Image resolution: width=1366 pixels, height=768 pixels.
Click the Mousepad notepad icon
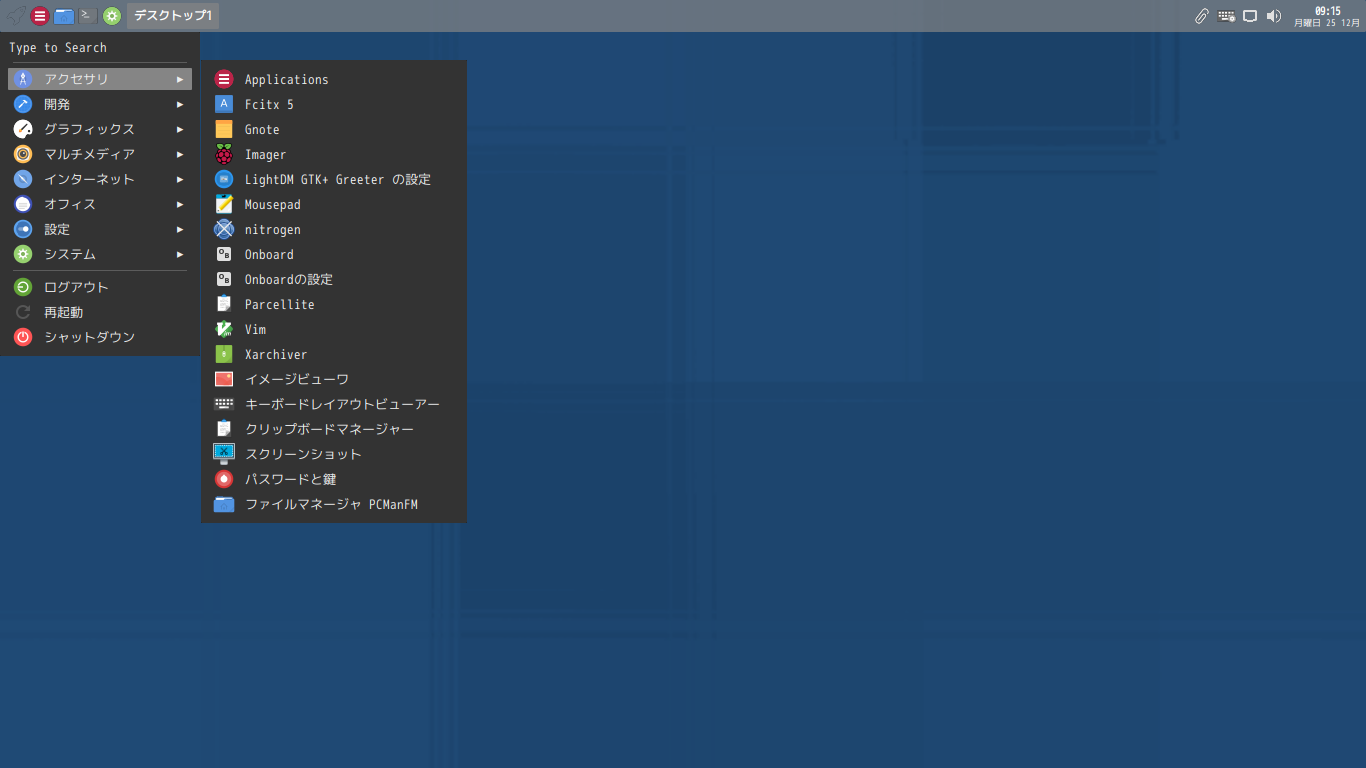224,204
